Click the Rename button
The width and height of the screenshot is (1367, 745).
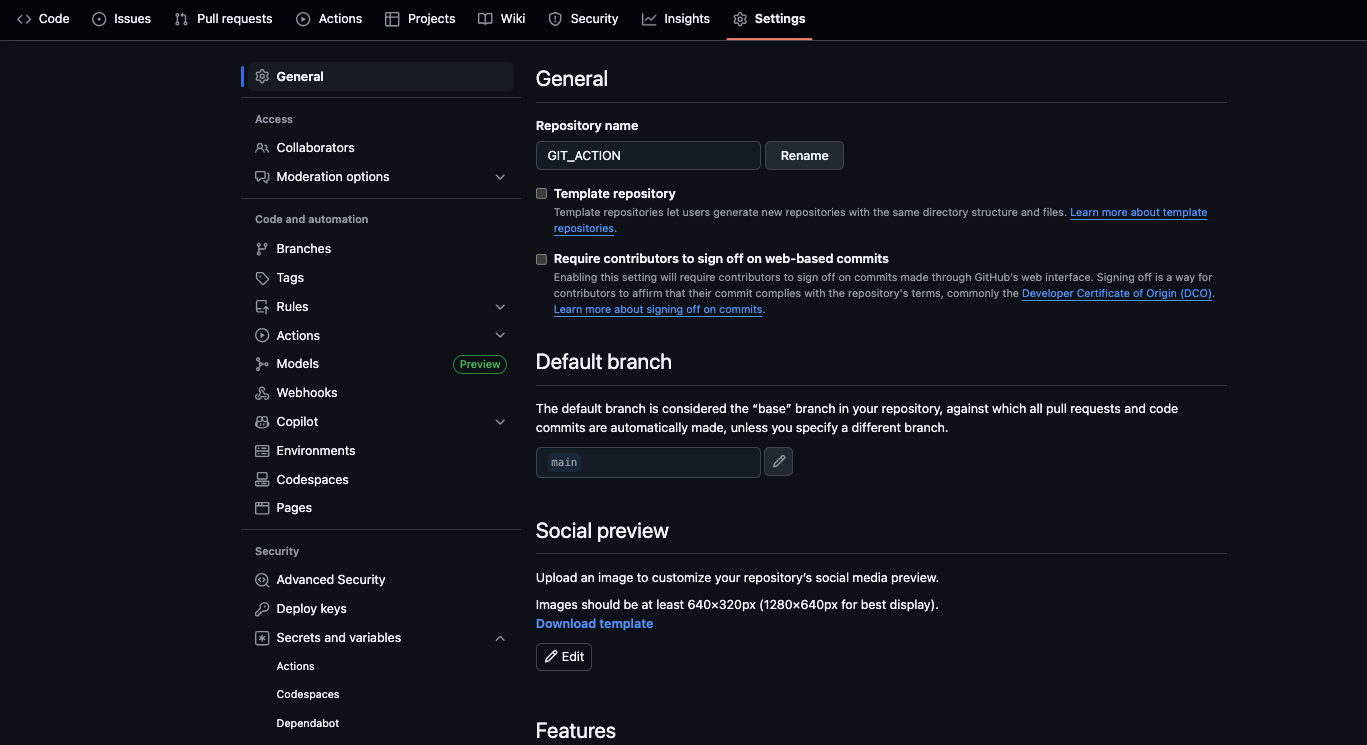point(804,155)
